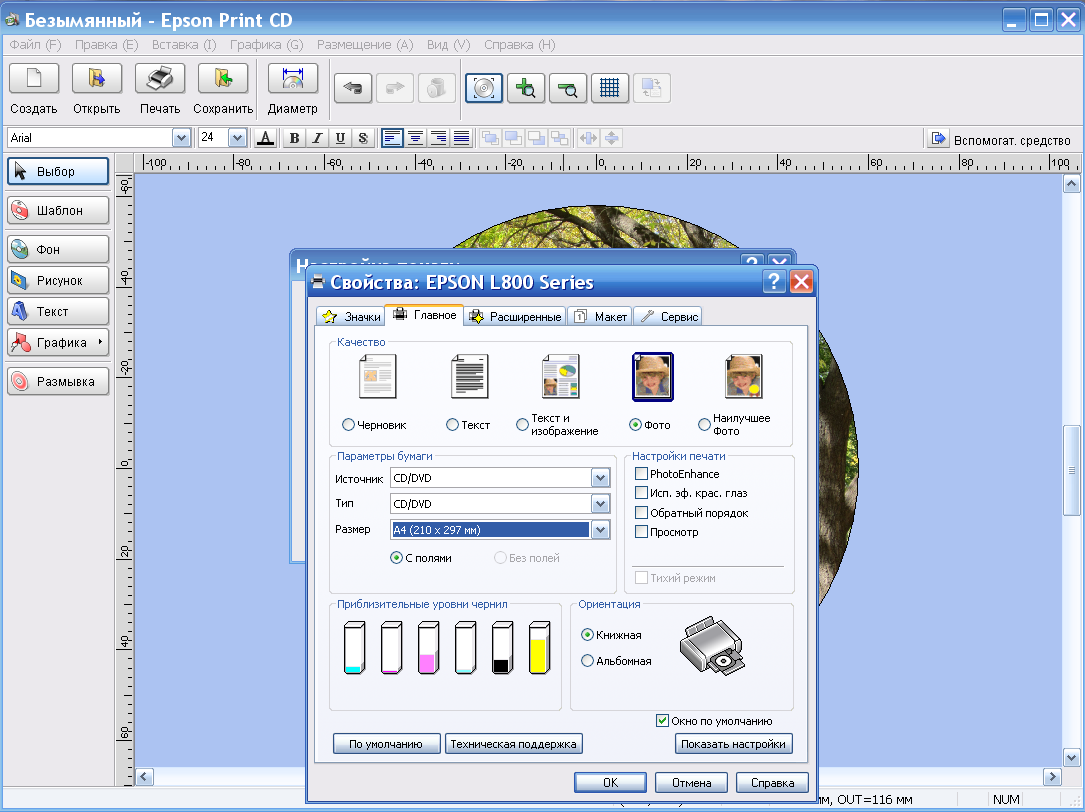
Task: Click the zoom out magnifier icon
Action: pos(568,89)
